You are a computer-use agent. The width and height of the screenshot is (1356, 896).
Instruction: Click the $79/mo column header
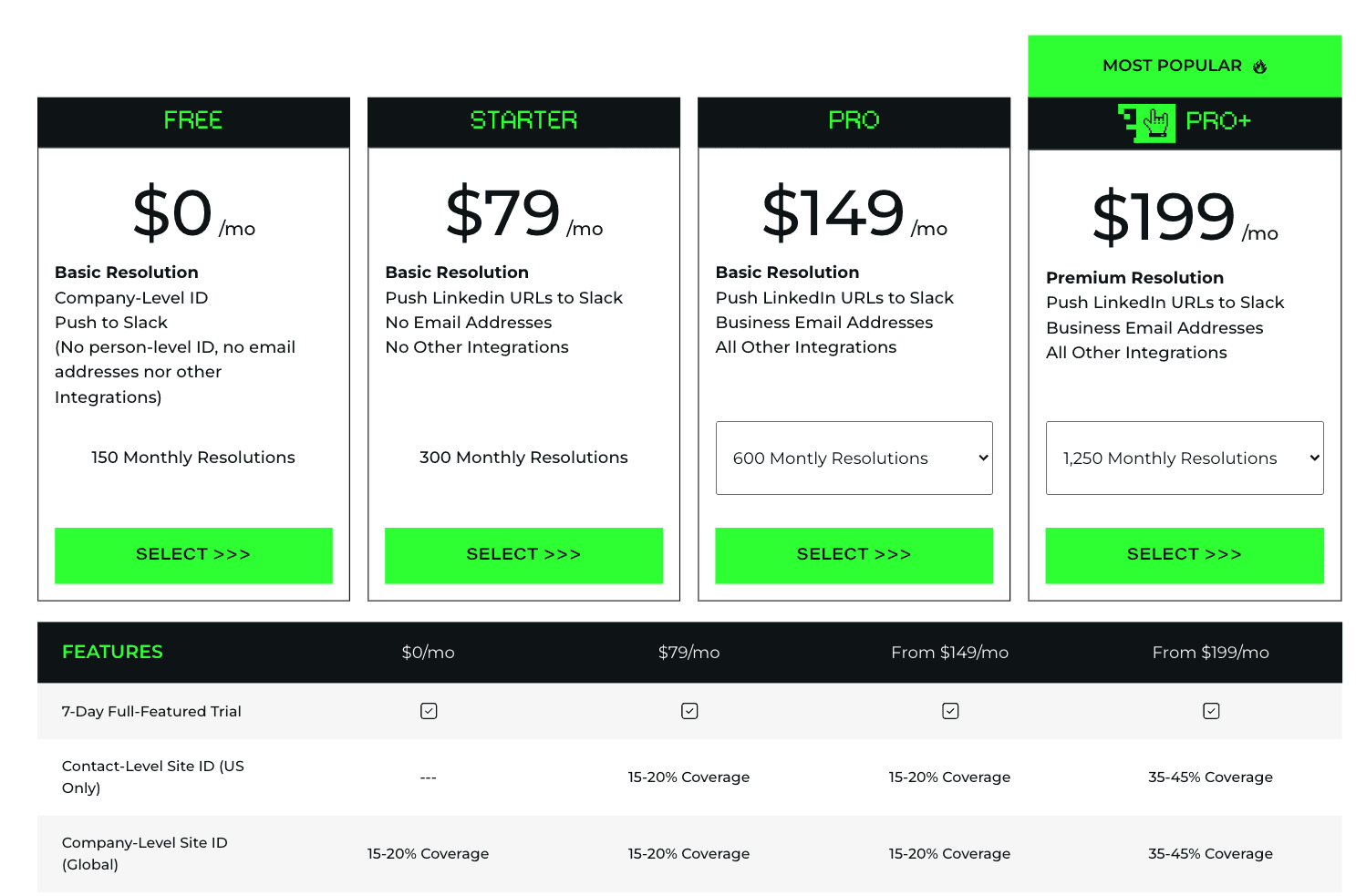click(689, 652)
